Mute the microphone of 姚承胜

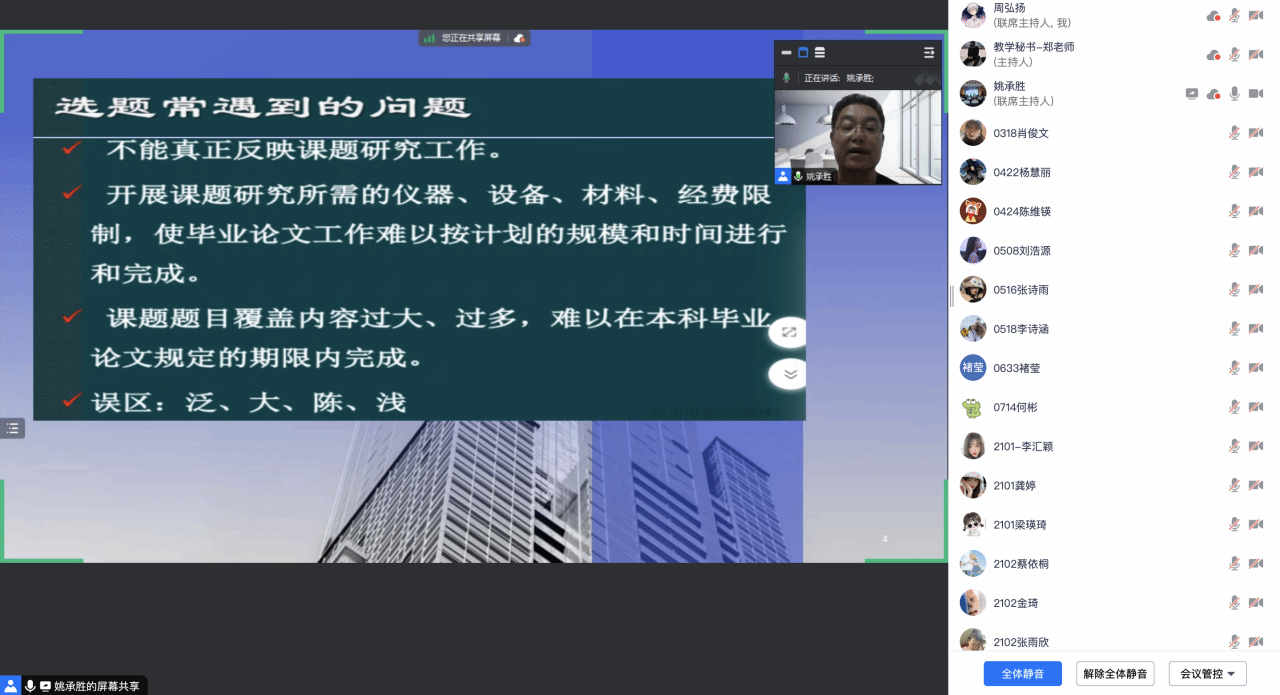tap(1234, 93)
